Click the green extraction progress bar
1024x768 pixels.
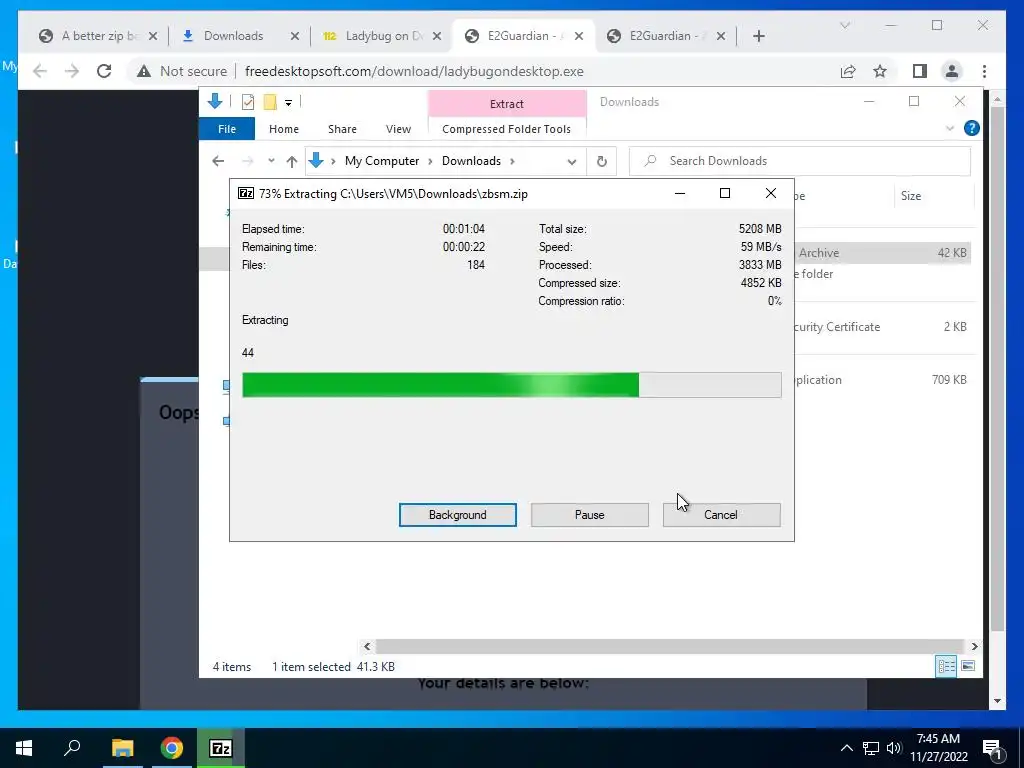pyautogui.click(x=511, y=385)
